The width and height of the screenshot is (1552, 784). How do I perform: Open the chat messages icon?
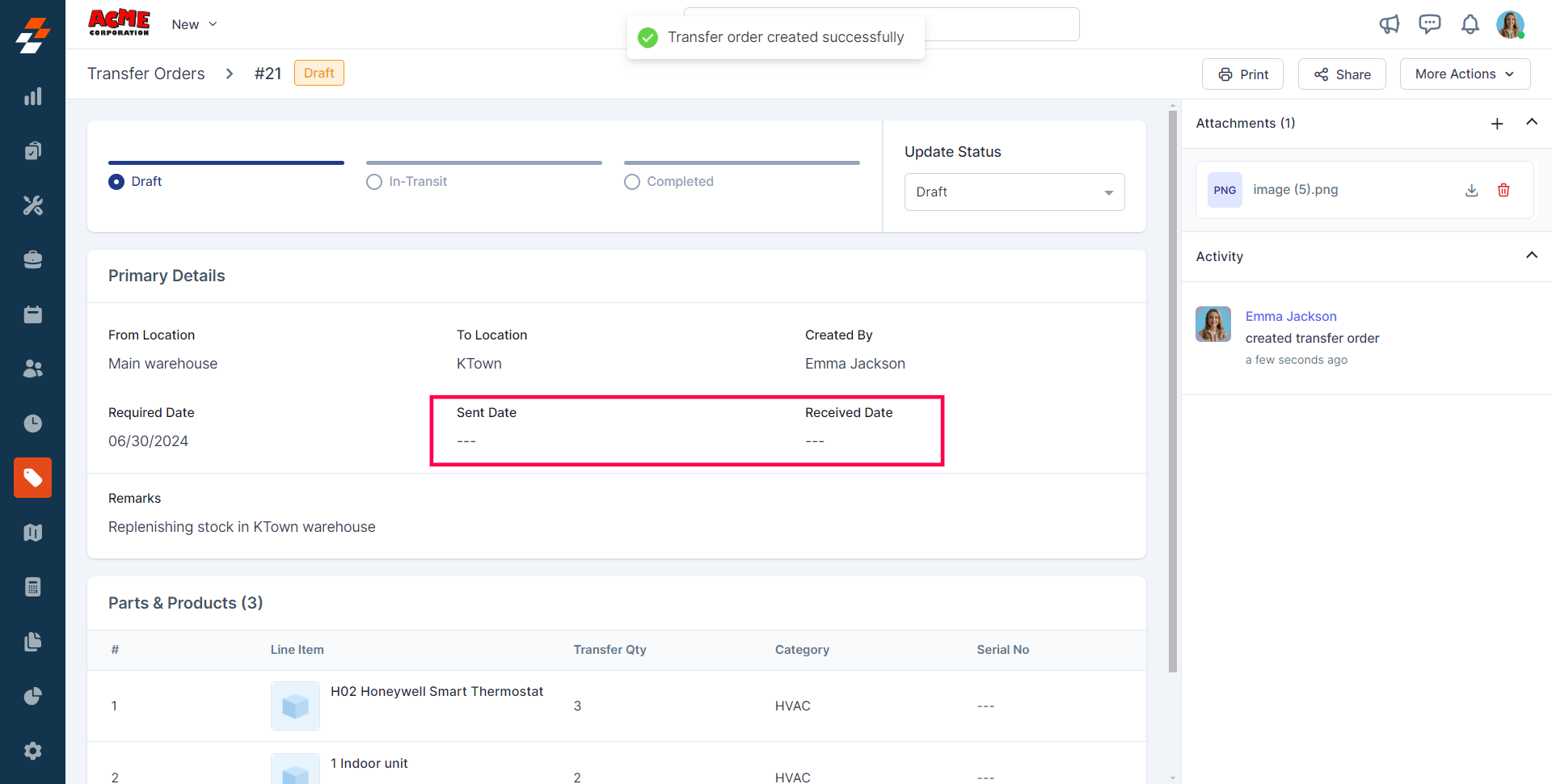(x=1429, y=24)
